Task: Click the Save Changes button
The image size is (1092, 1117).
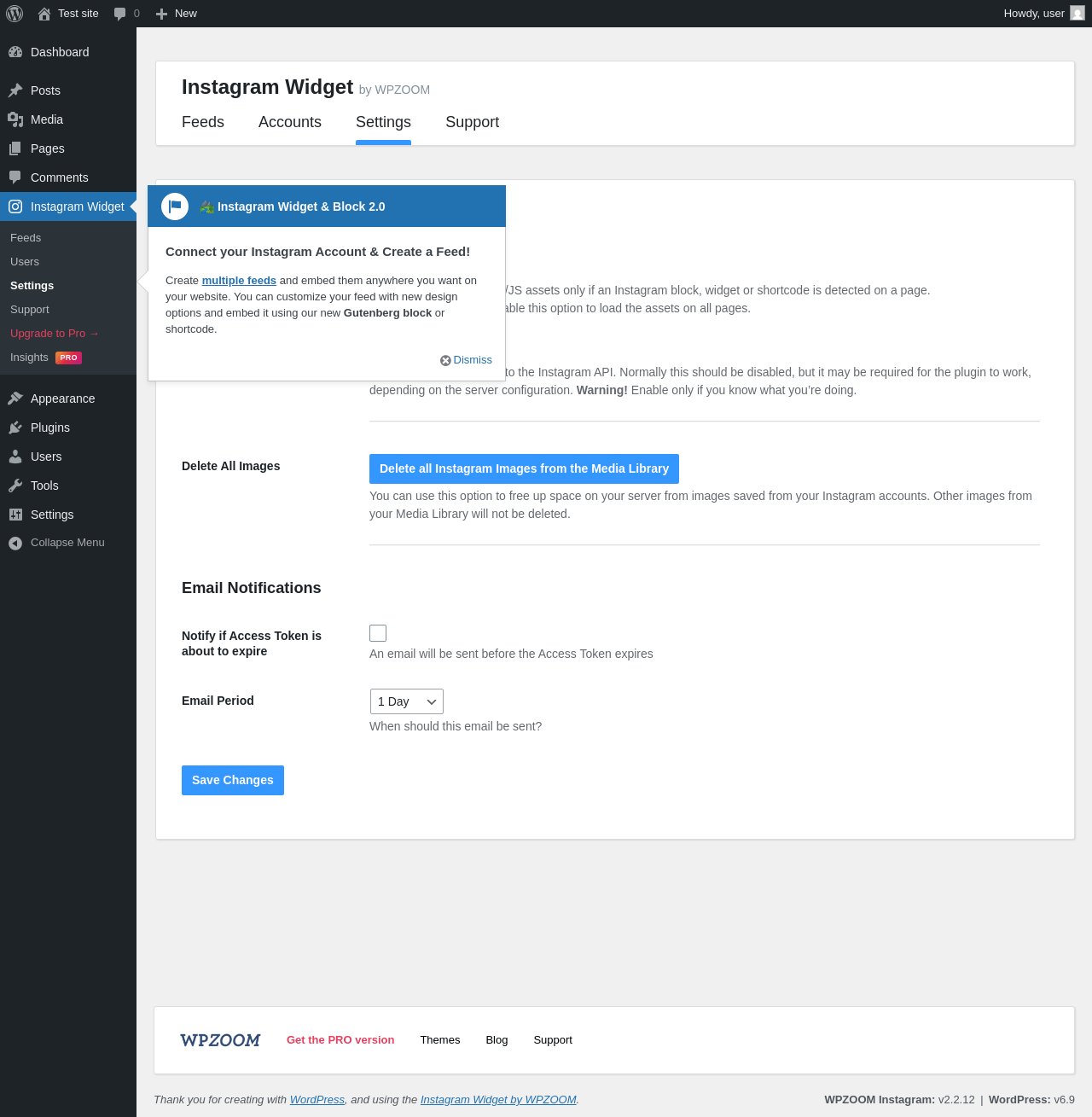Action: [233, 780]
